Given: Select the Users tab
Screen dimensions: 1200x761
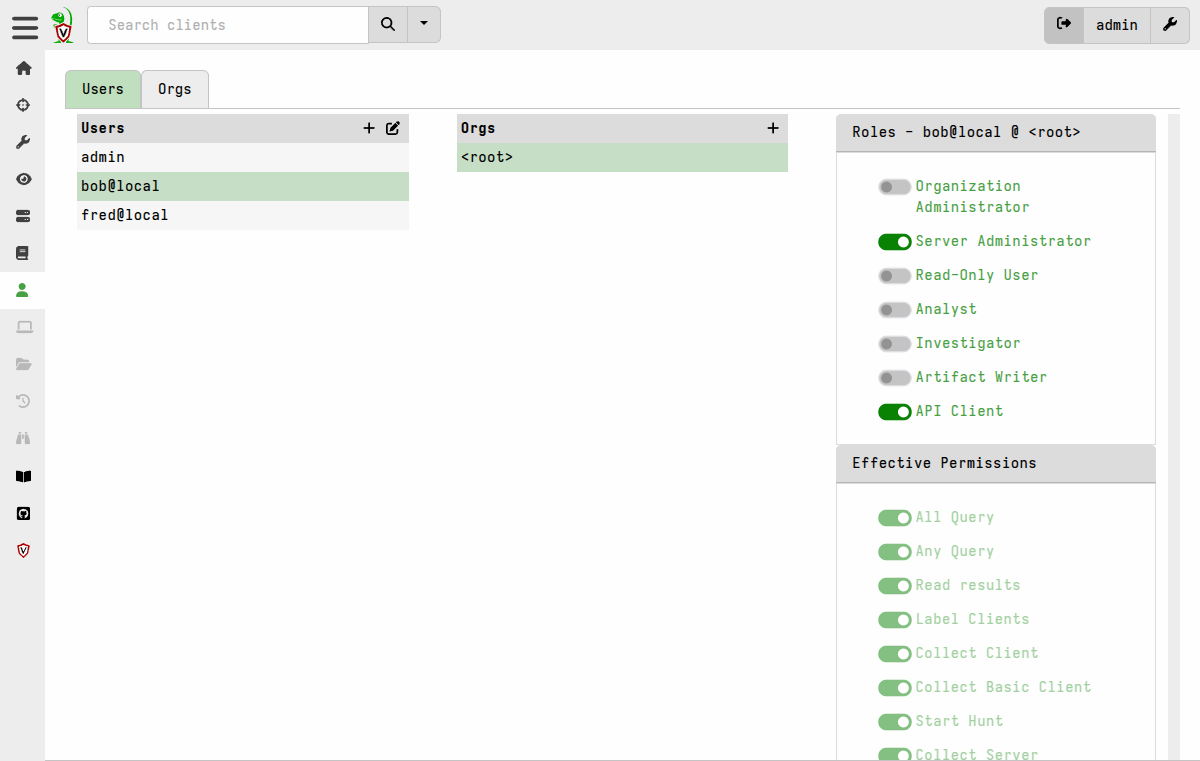Looking at the screenshot, I should 102,89.
